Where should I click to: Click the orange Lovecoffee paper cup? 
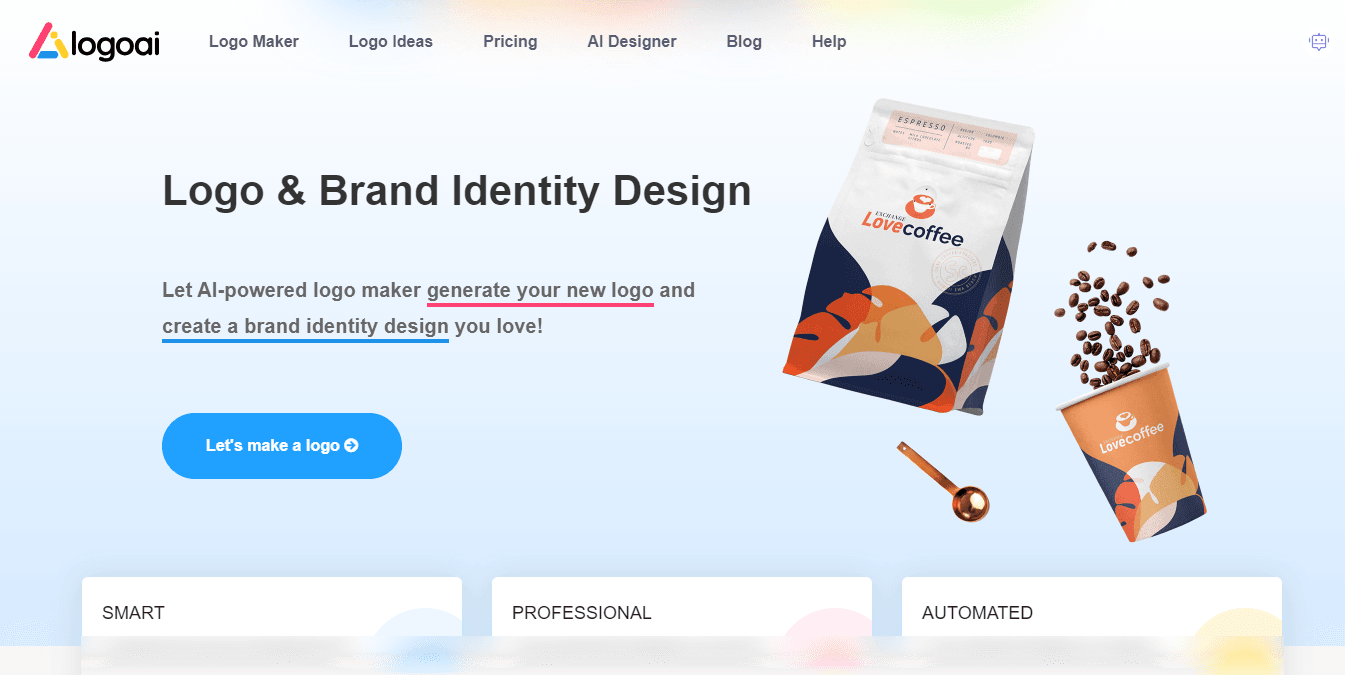[1132, 452]
